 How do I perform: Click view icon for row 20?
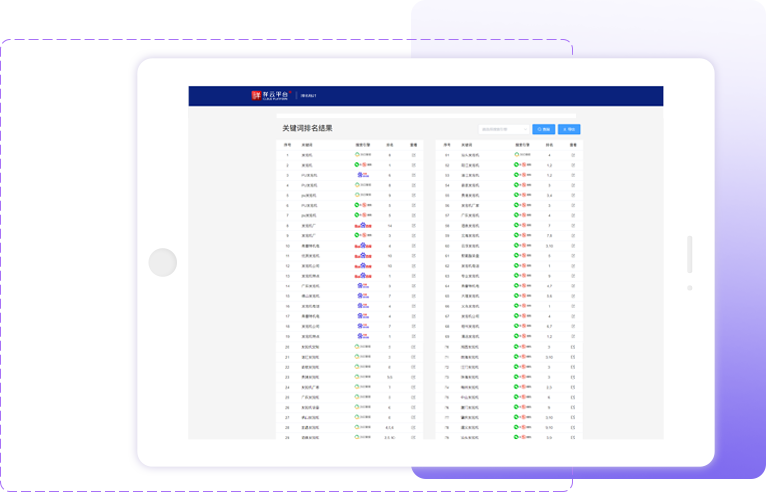[x=413, y=347]
